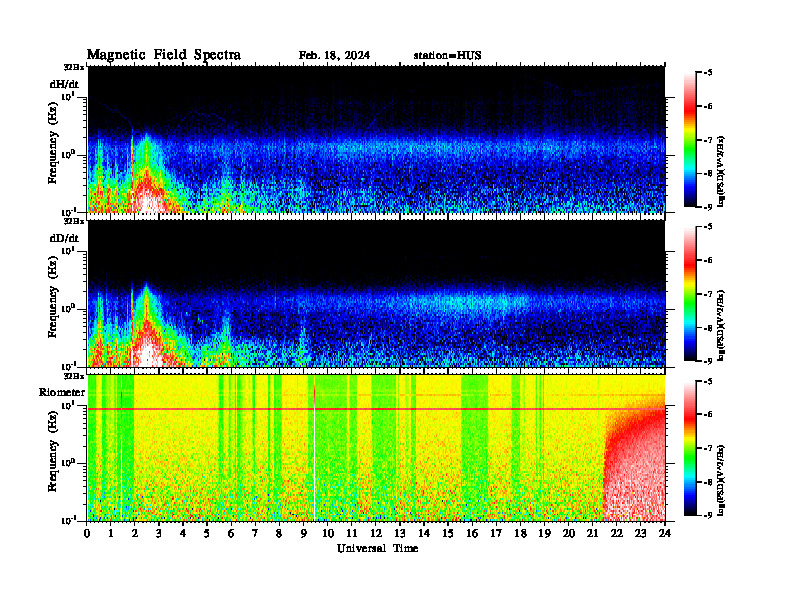Click hour "24" on the time axis
The height and width of the screenshot is (612, 792).
click(x=665, y=533)
